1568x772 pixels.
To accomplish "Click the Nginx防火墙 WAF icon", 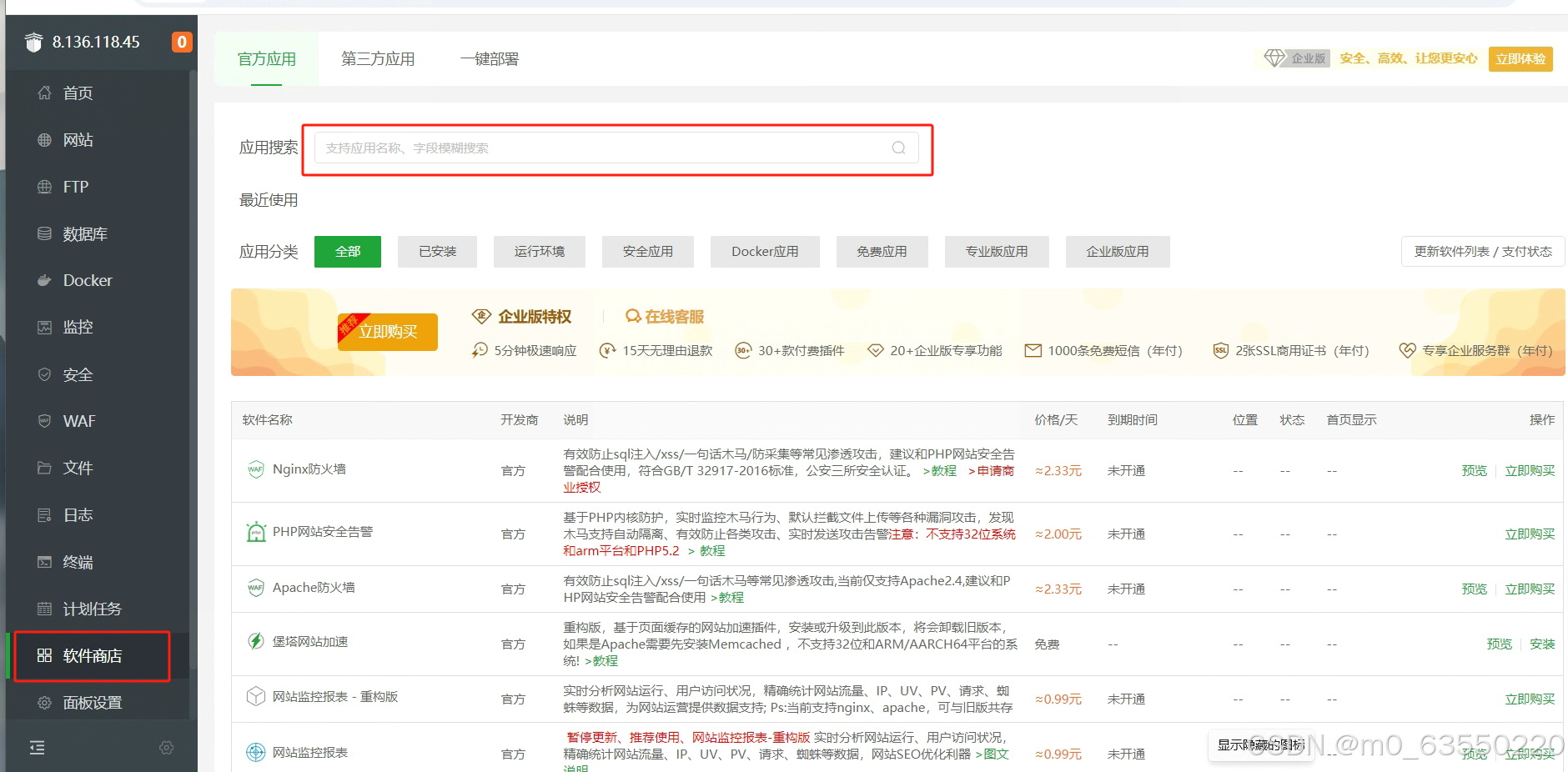I will [255, 469].
